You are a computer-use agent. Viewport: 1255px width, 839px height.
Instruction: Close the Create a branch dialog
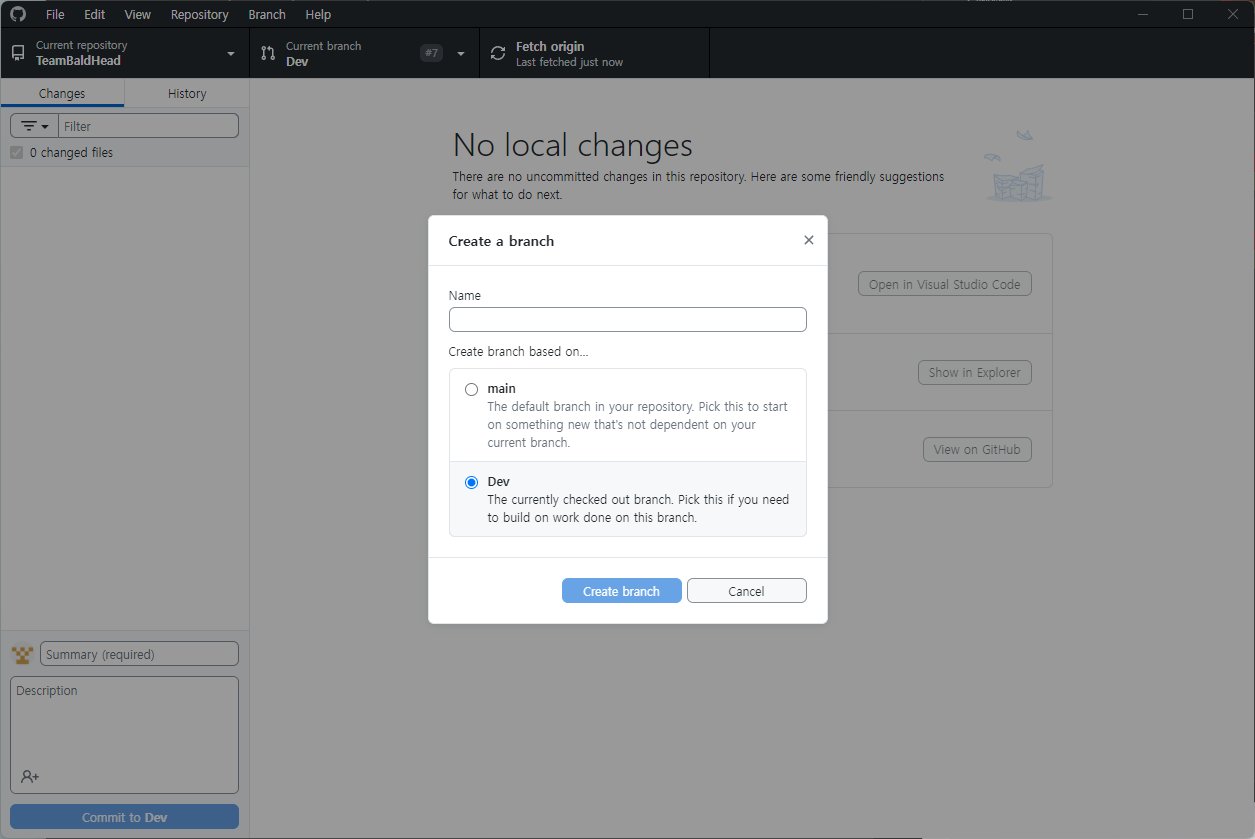pyautogui.click(x=809, y=240)
